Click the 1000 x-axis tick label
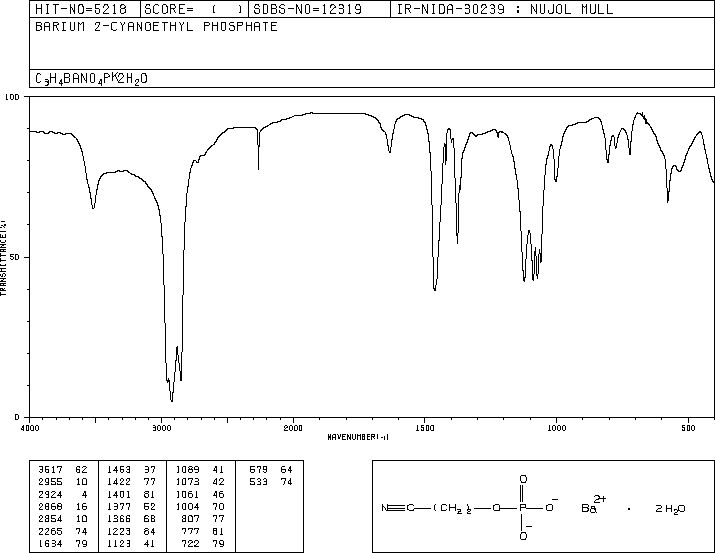Screen dimensions: 715x553 click(x=556, y=428)
